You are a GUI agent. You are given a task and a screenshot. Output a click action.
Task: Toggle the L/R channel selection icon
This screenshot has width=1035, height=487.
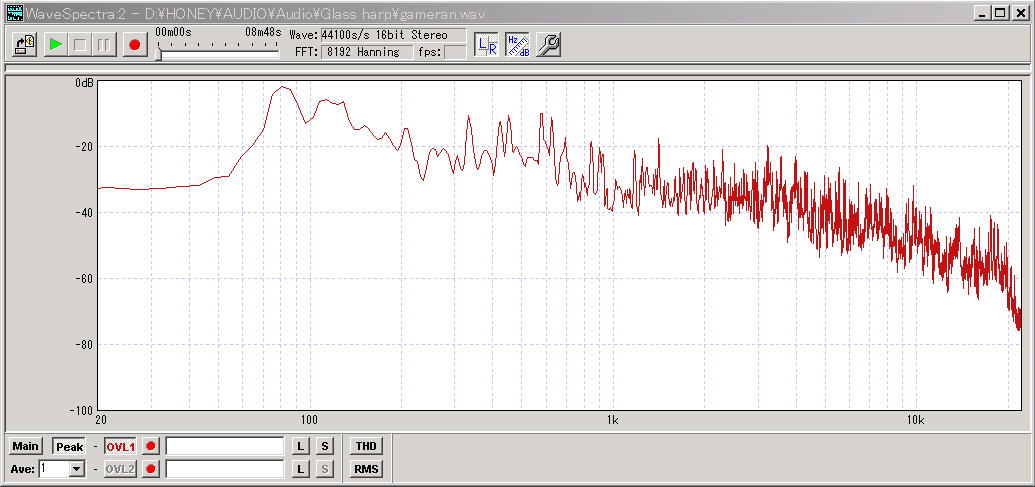coord(486,45)
